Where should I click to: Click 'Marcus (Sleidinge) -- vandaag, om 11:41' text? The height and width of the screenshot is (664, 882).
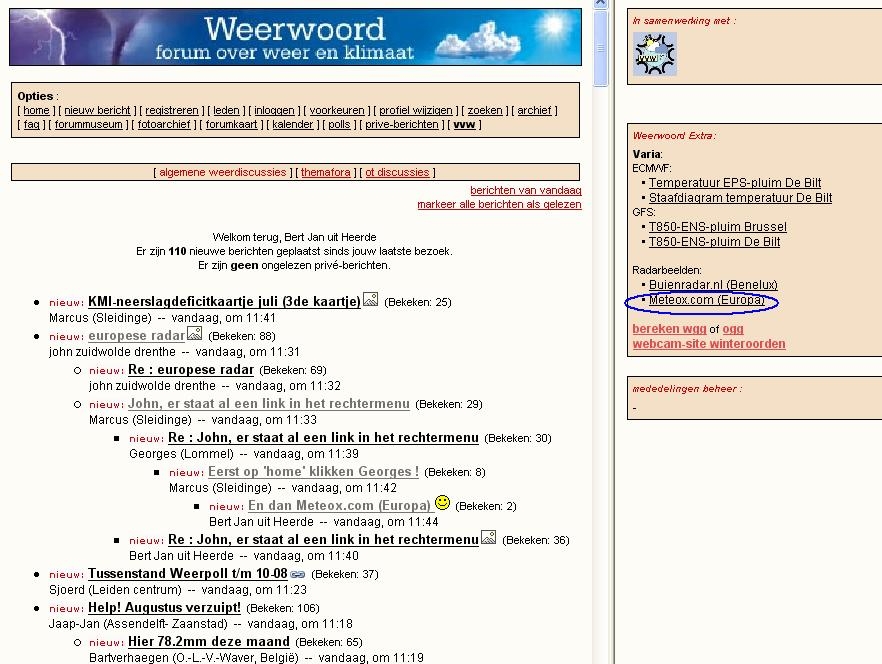point(162,318)
